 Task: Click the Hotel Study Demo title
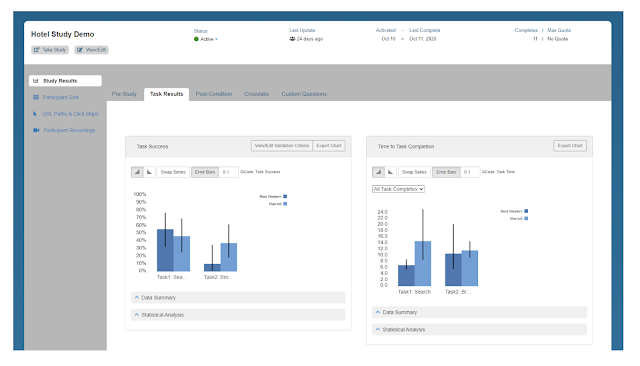click(62, 34)
